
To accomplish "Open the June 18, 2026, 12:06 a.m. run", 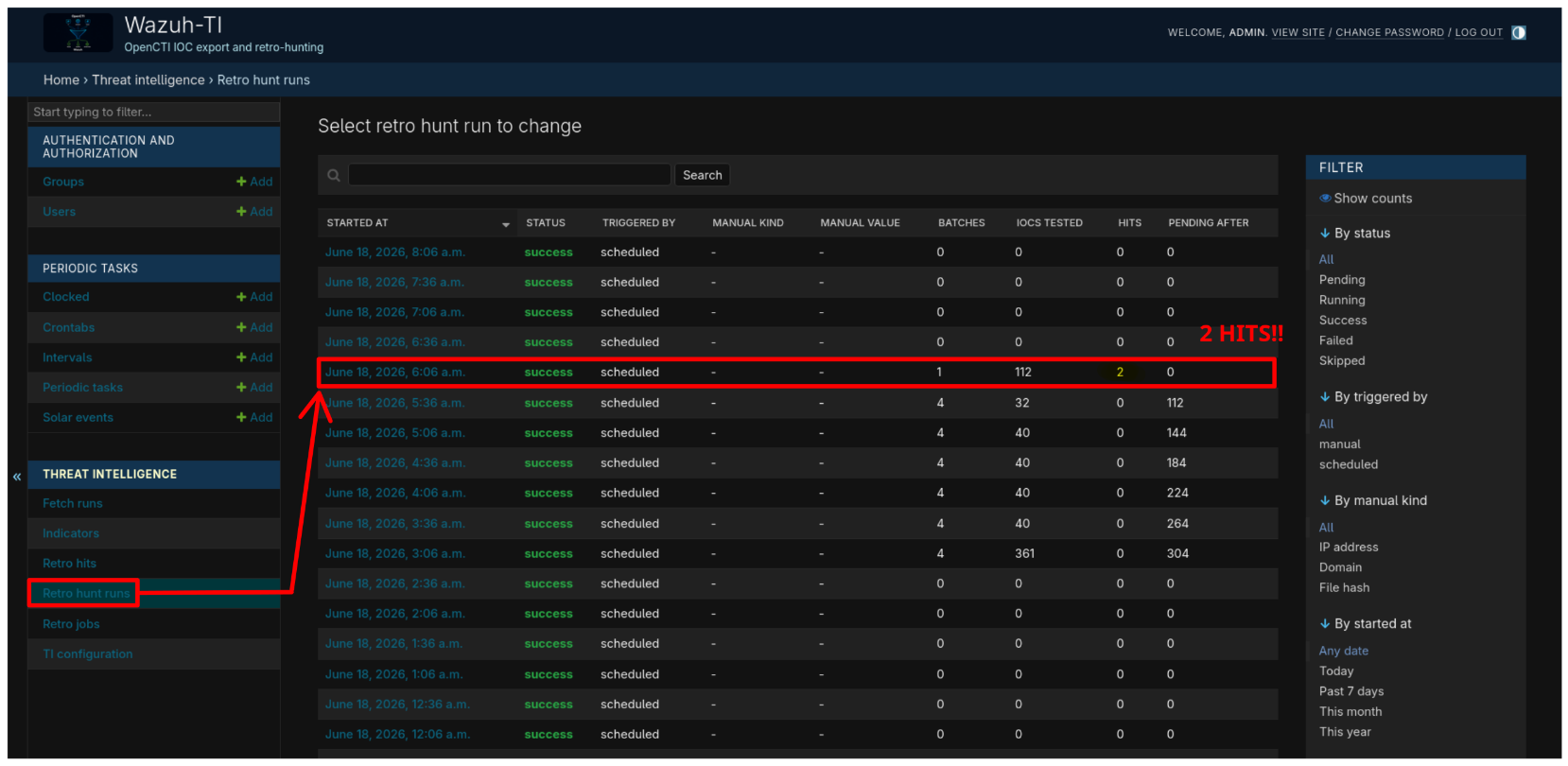I will tap(397, 735).
